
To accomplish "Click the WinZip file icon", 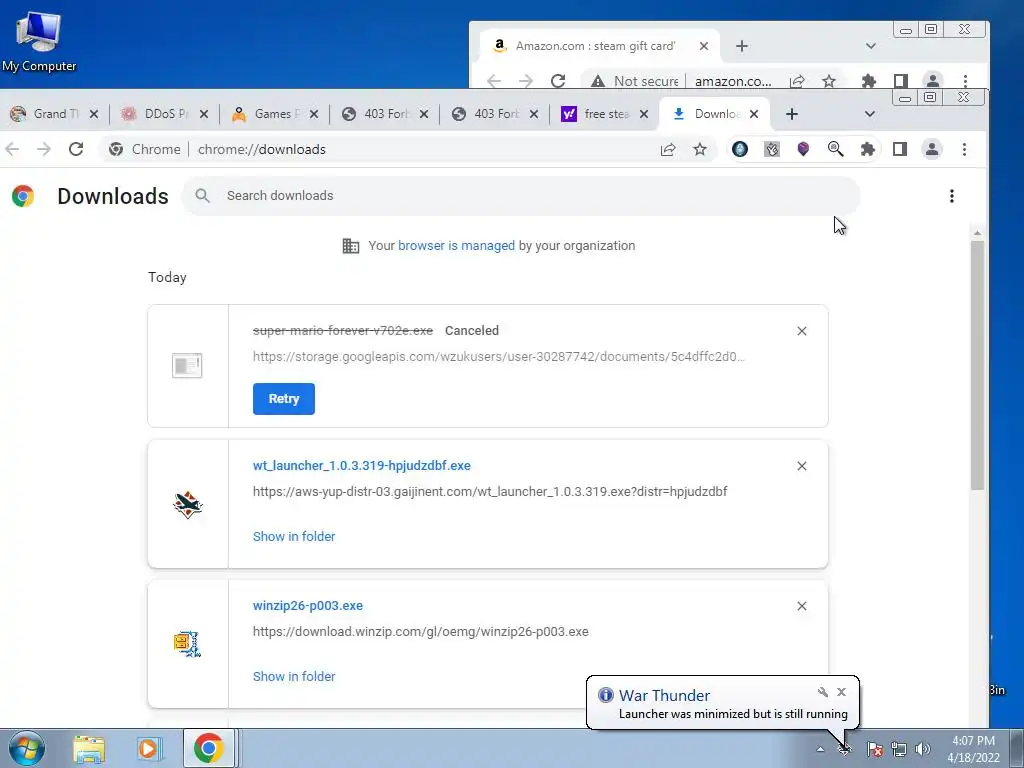I will pos(187,644).
